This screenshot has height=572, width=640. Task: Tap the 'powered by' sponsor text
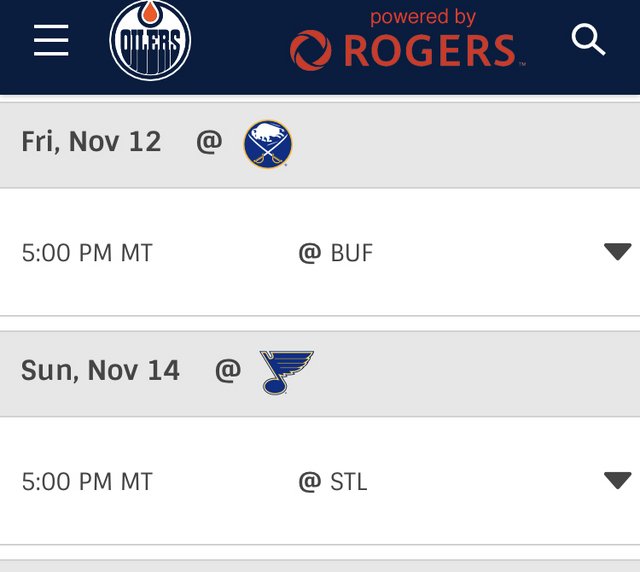pos(423,18)
